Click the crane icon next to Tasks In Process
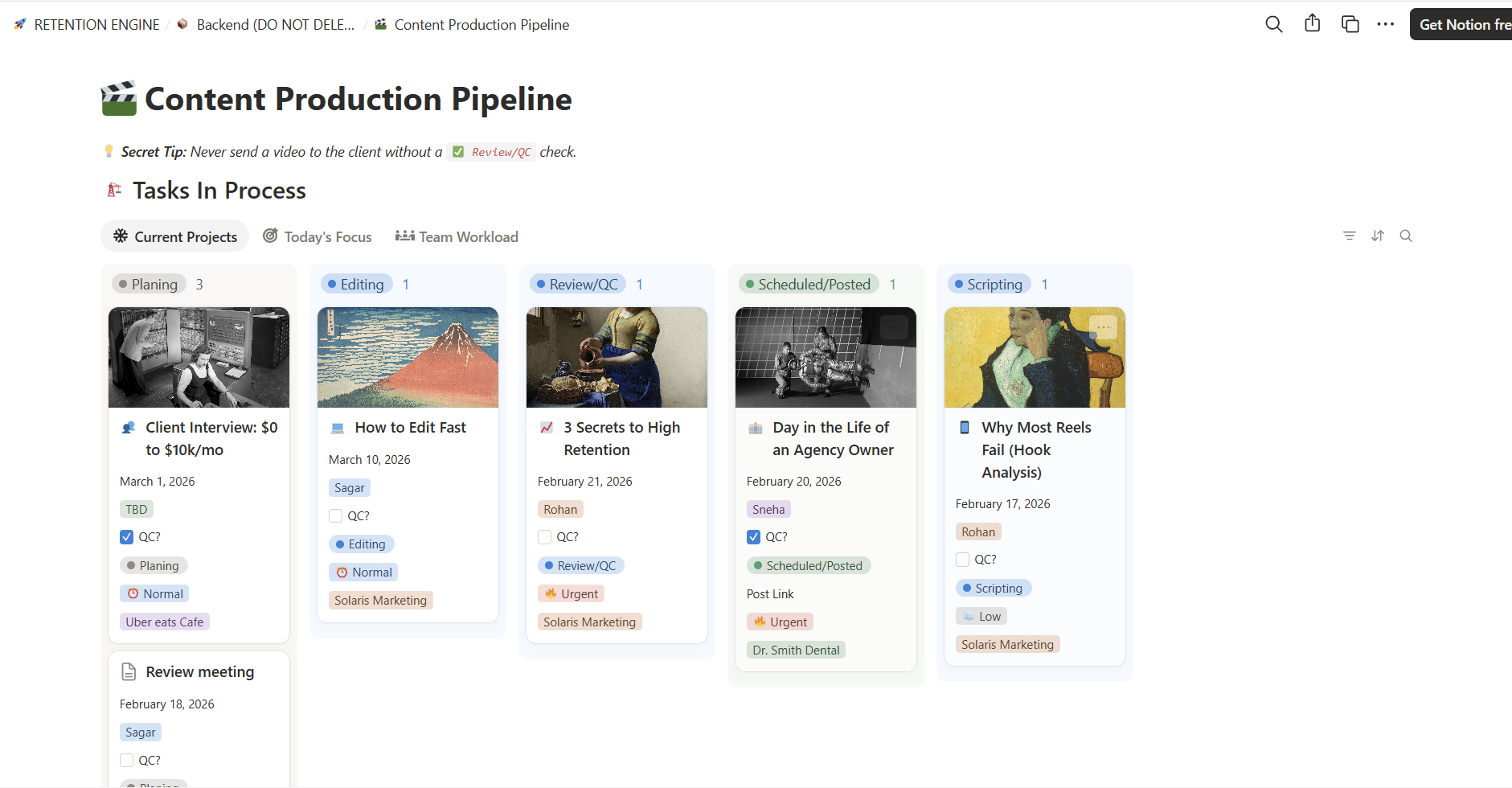 tap(115, 190)
